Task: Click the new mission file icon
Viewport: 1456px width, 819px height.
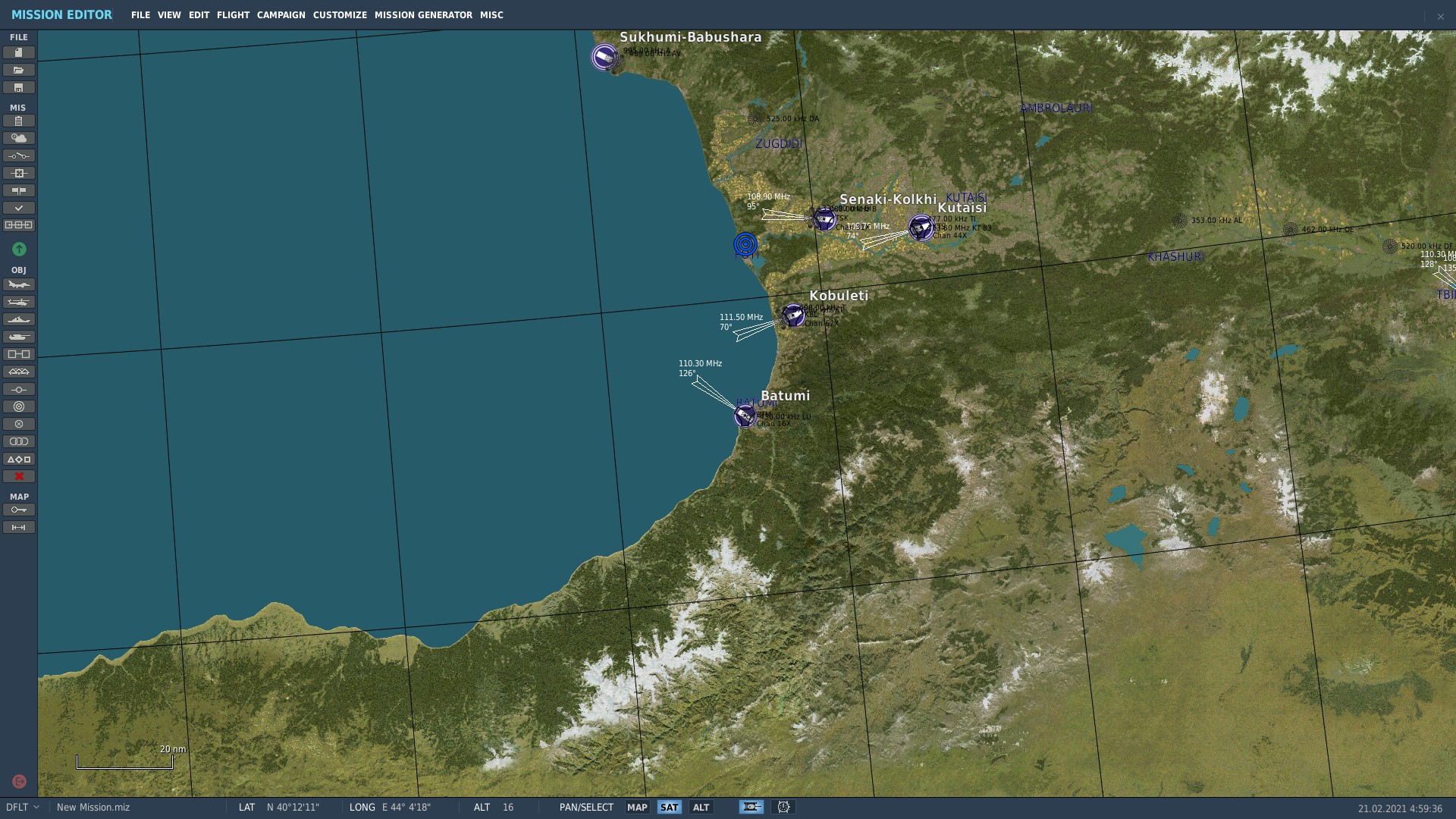Action: coord(19,52)
